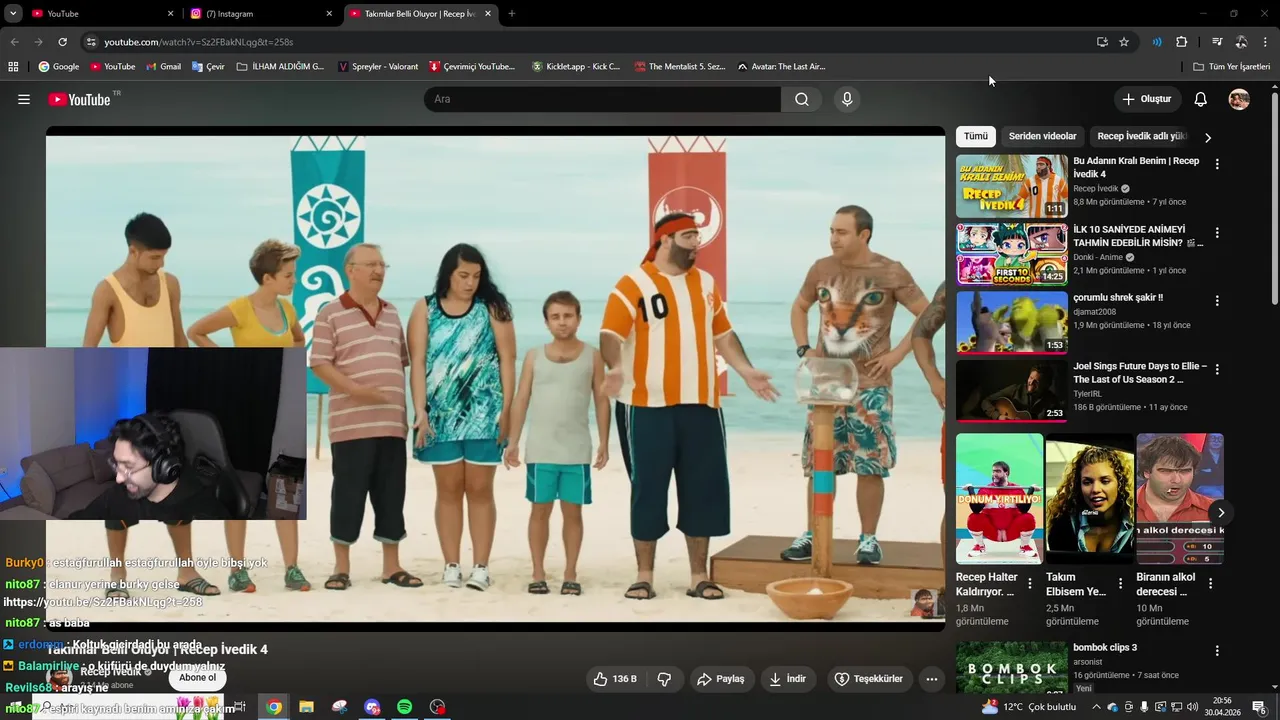Close the Instagram tab

[x=329, y=14]
